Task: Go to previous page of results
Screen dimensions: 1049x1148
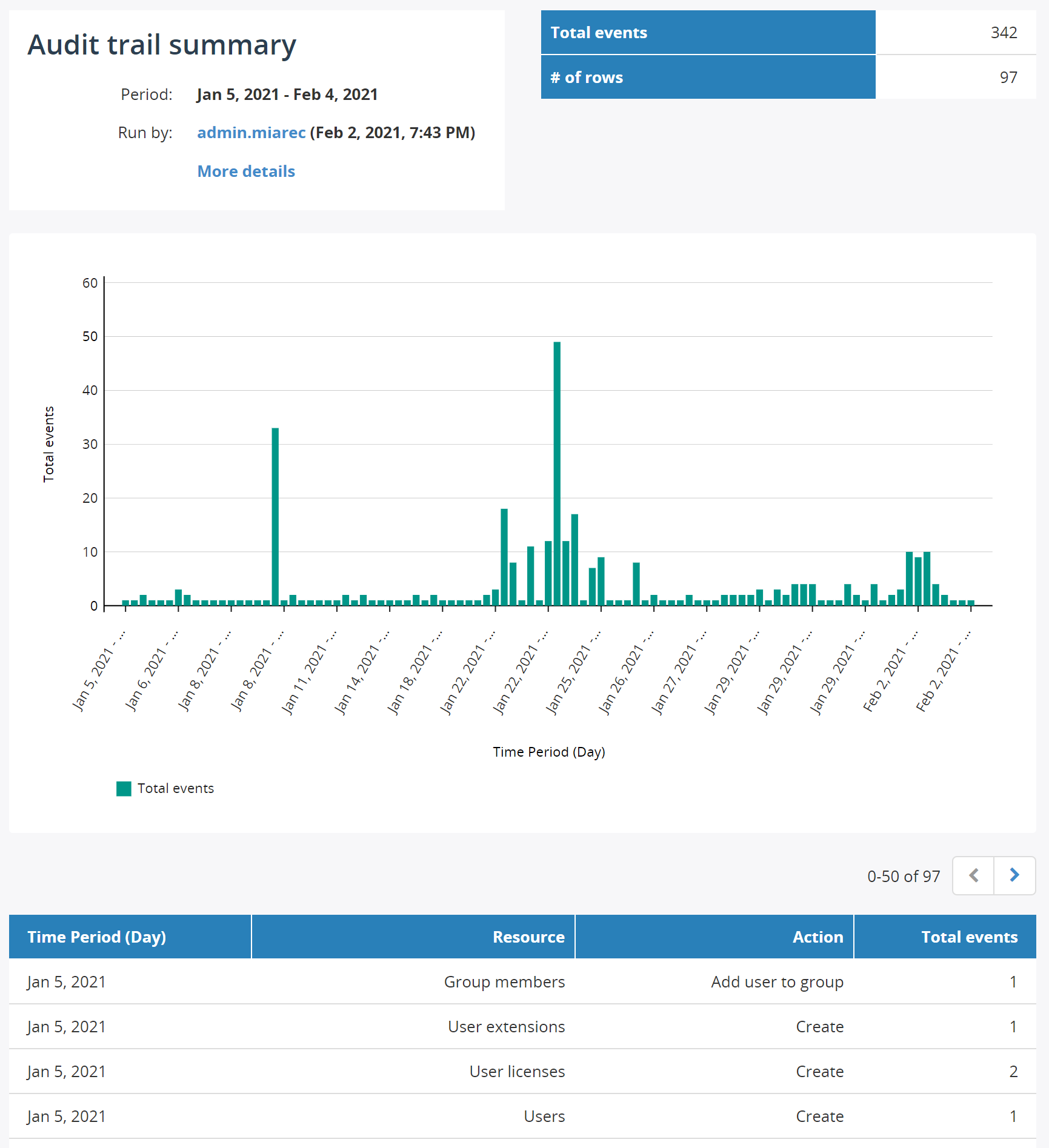Action: 973,875
